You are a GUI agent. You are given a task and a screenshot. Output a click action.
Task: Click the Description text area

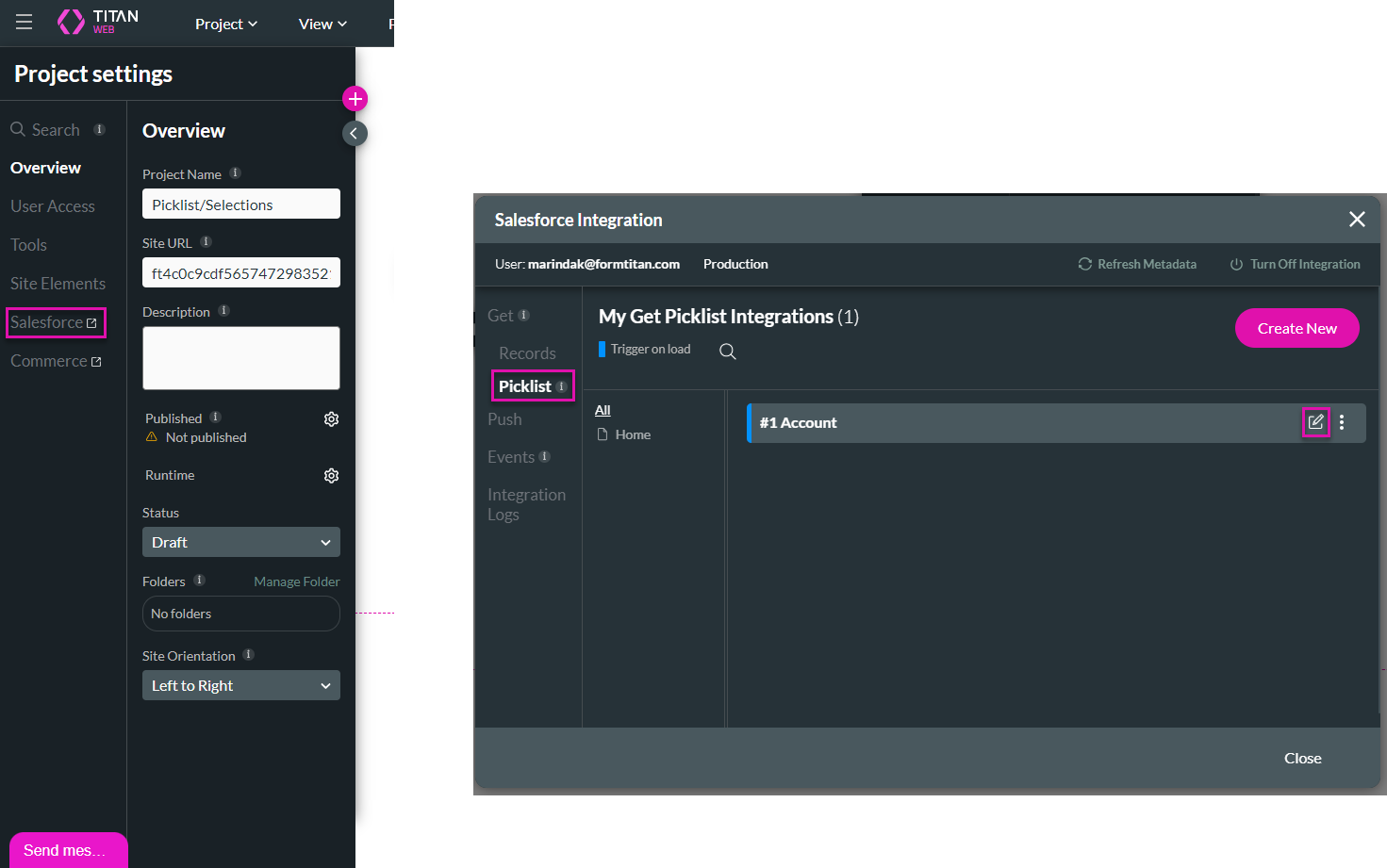coord(241,358)
